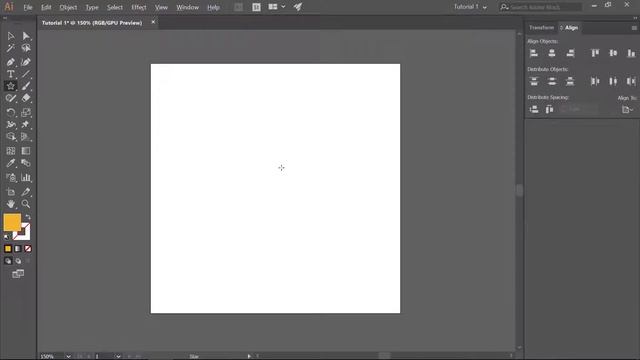Screen dimensions: 640x360
Task: Open the Effect menu
Action: (139, 7)
